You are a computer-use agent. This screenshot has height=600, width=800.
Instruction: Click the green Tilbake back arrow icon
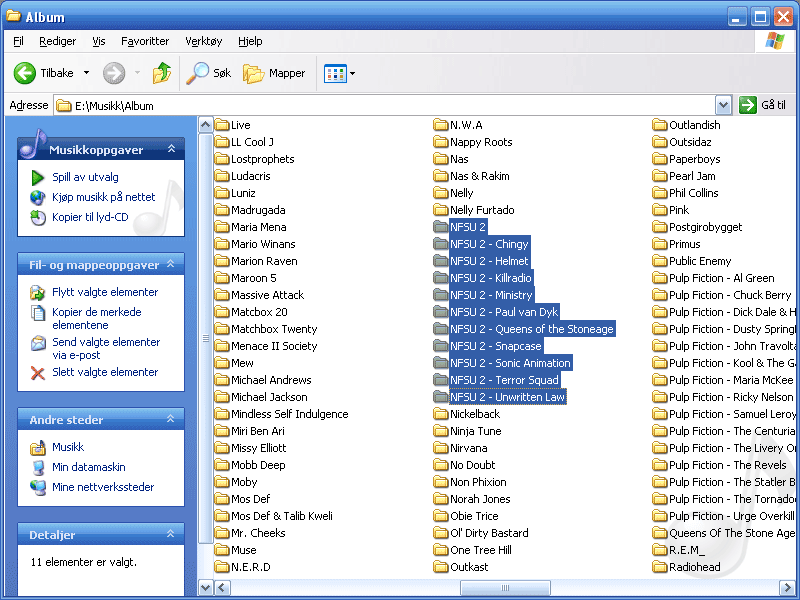click(24, 73)
